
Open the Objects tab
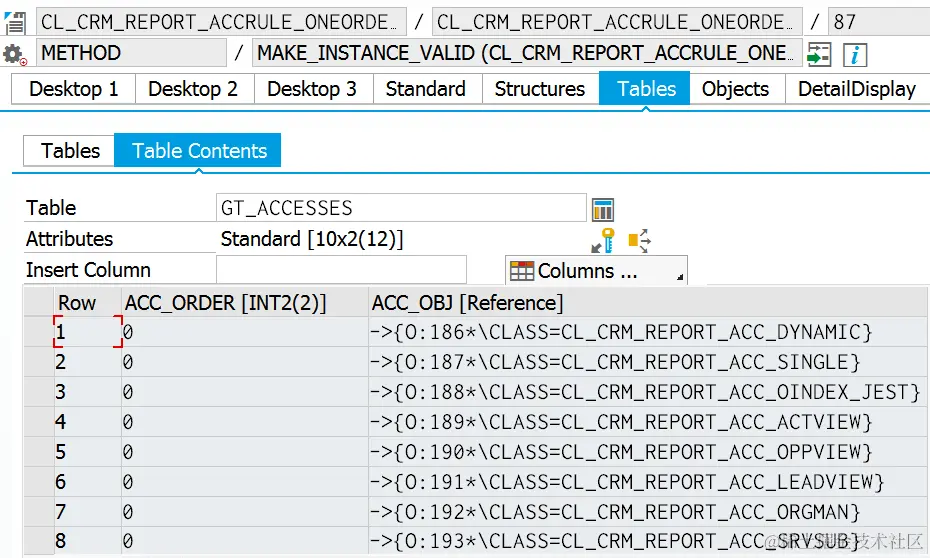coord(735,89)
